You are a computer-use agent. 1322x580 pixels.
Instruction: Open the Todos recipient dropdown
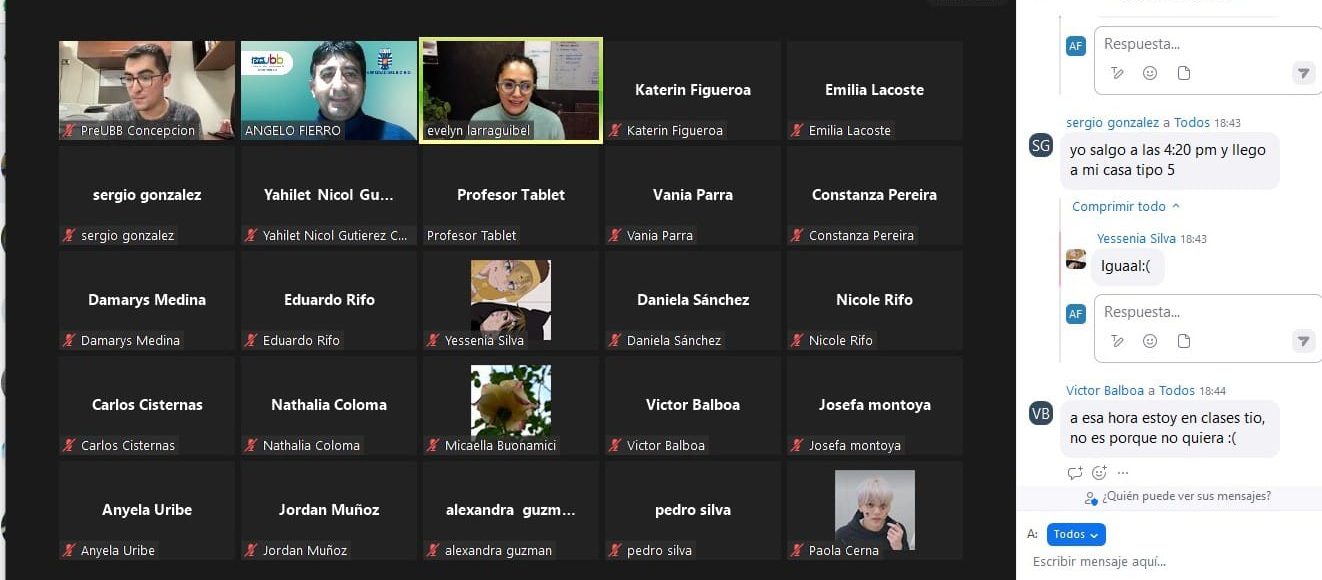tap(1076, 535)
